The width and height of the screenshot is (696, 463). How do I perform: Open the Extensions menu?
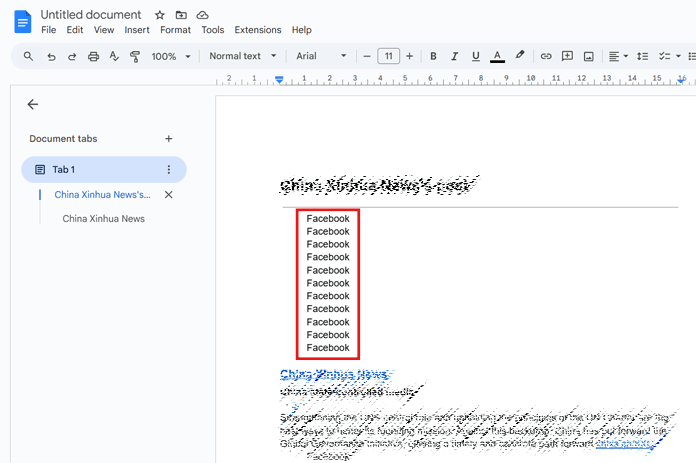[x=258, y=30]
